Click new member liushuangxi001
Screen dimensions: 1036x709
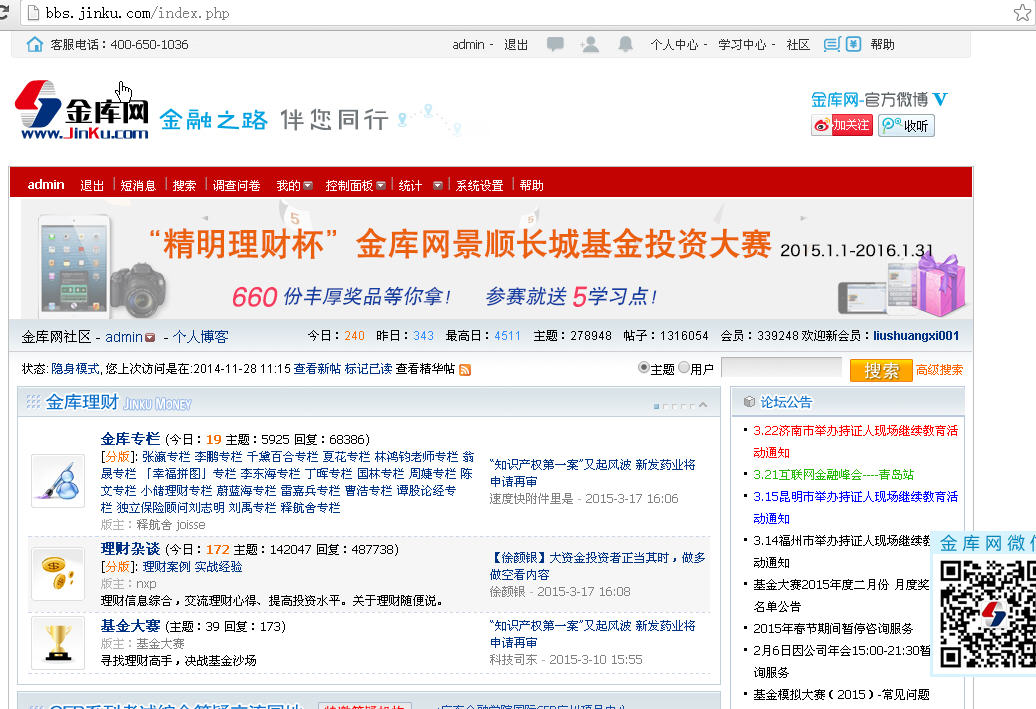916,336
